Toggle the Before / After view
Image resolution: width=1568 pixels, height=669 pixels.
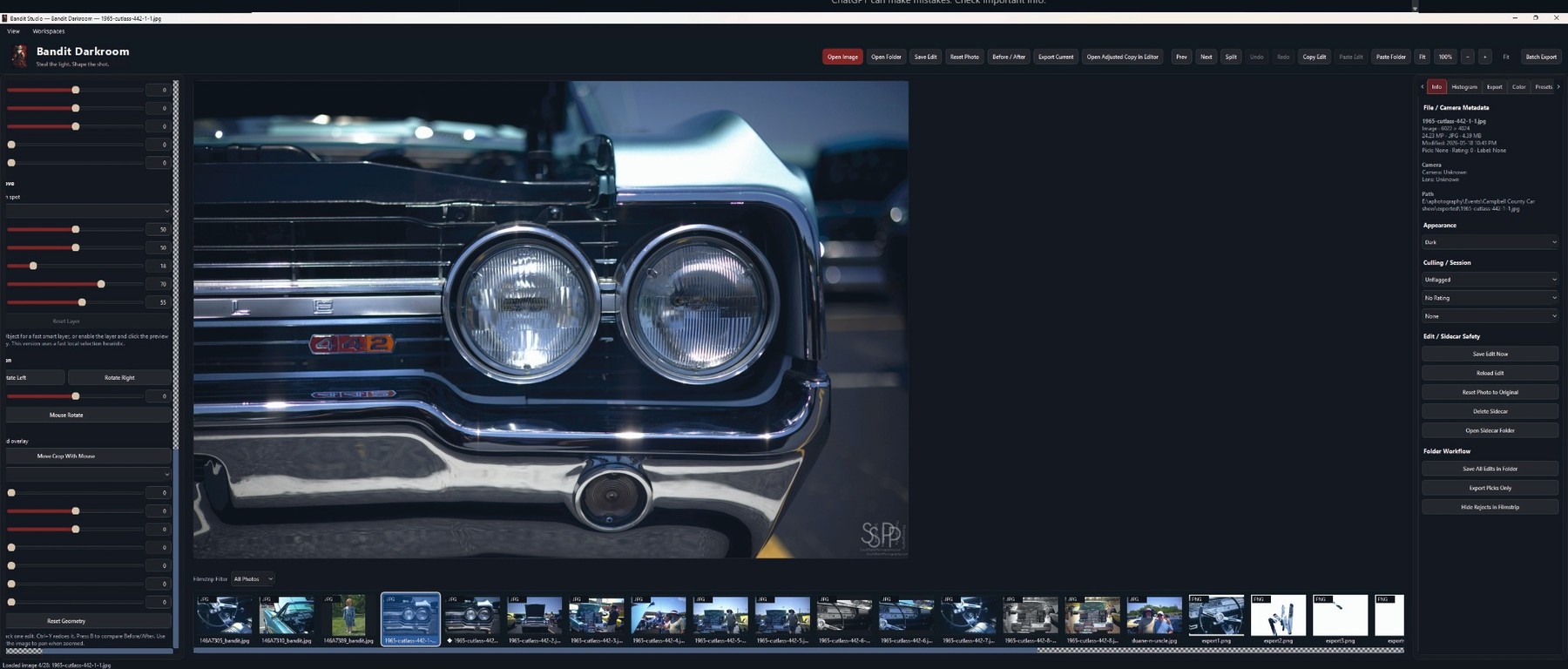[1009, 57]
